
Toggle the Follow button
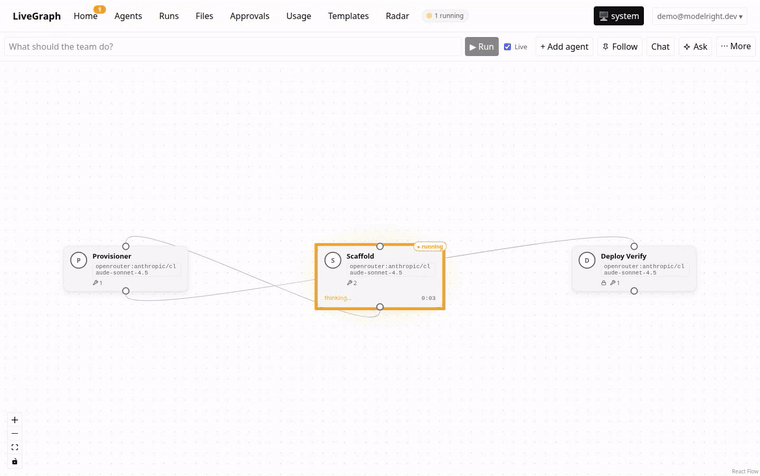pos(620,47)
